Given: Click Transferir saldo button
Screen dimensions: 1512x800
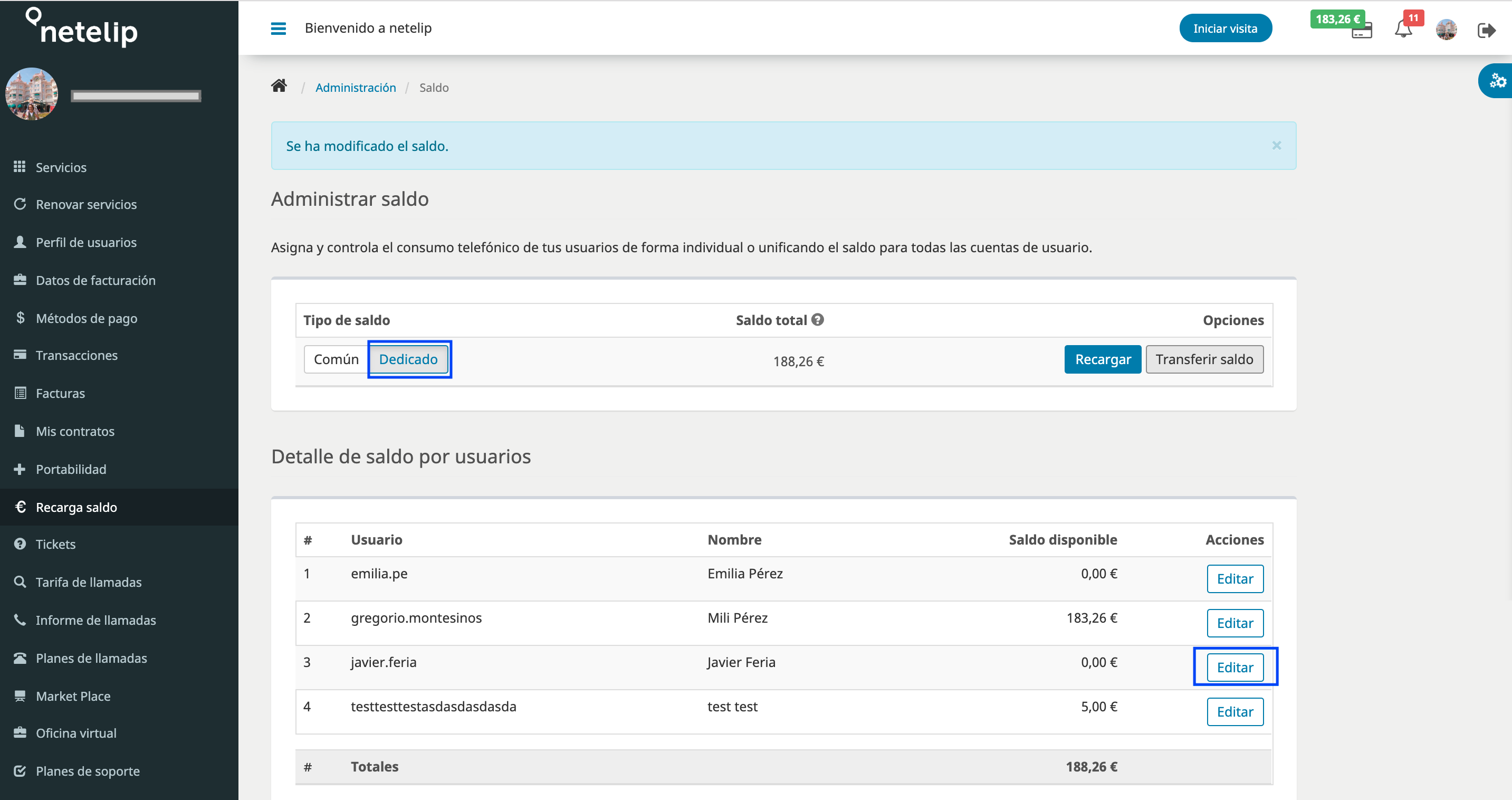Looking at the screenshot, I should (1205, 358).
